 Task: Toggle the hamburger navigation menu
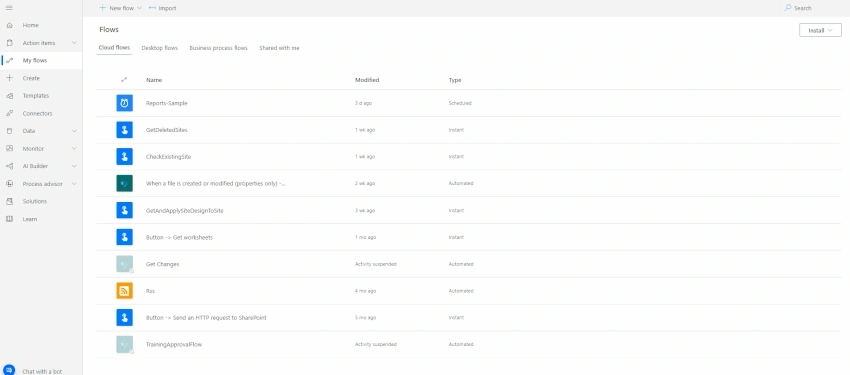[x=9, y=8]
